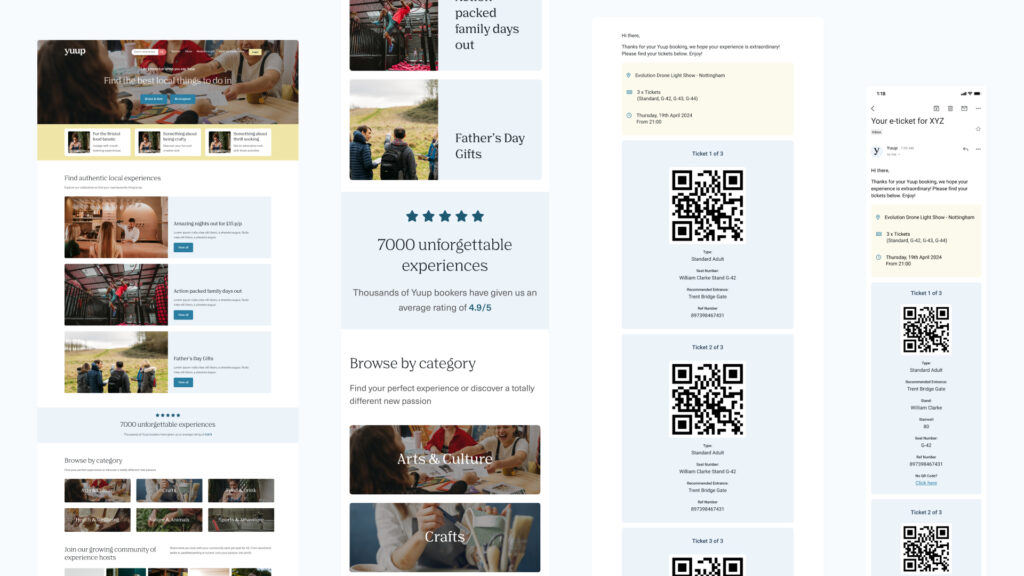Click the yellow login button in the desktop header

tap(255, 52)
